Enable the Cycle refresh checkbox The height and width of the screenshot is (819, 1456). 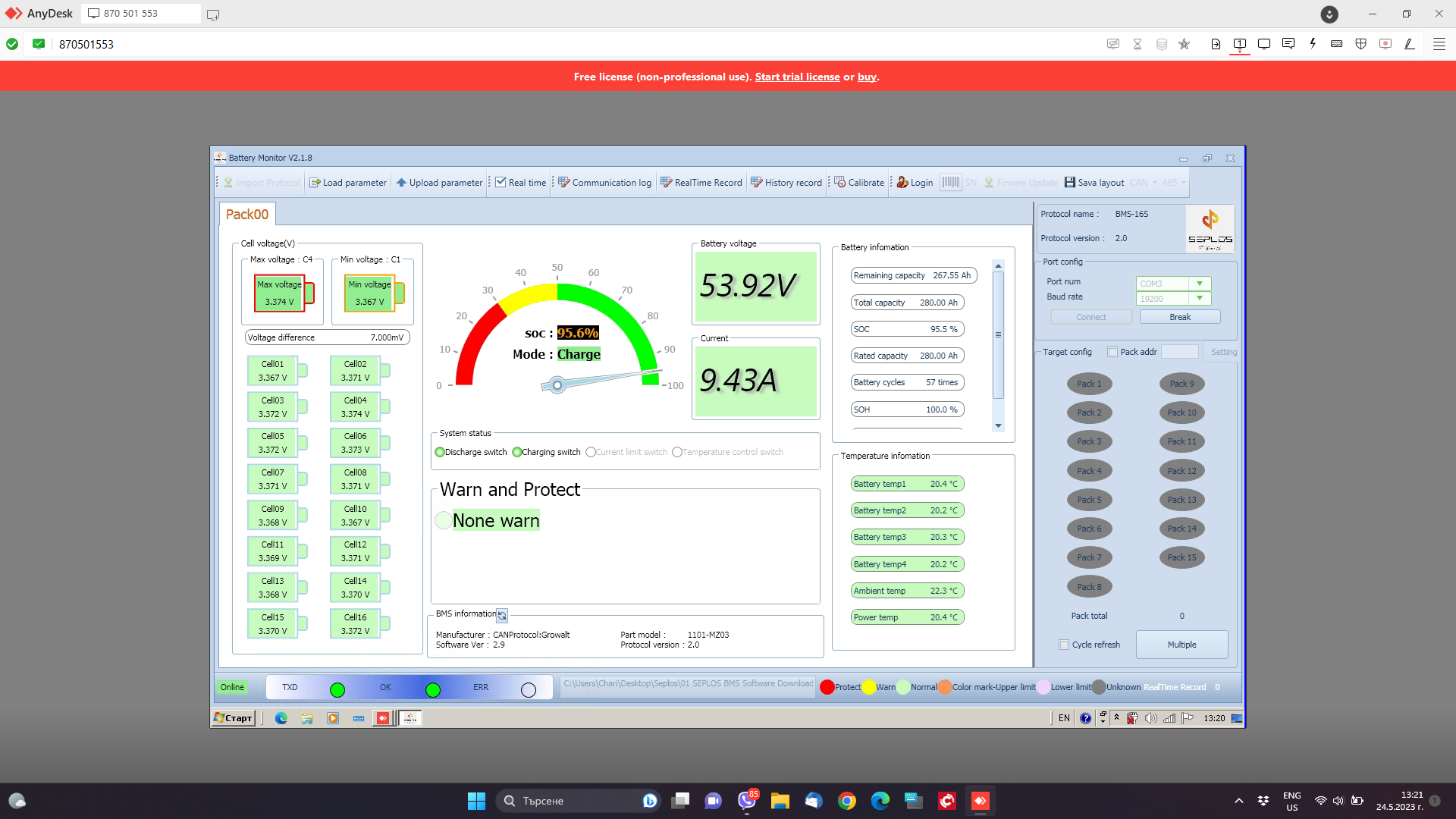click(1064, 645)
